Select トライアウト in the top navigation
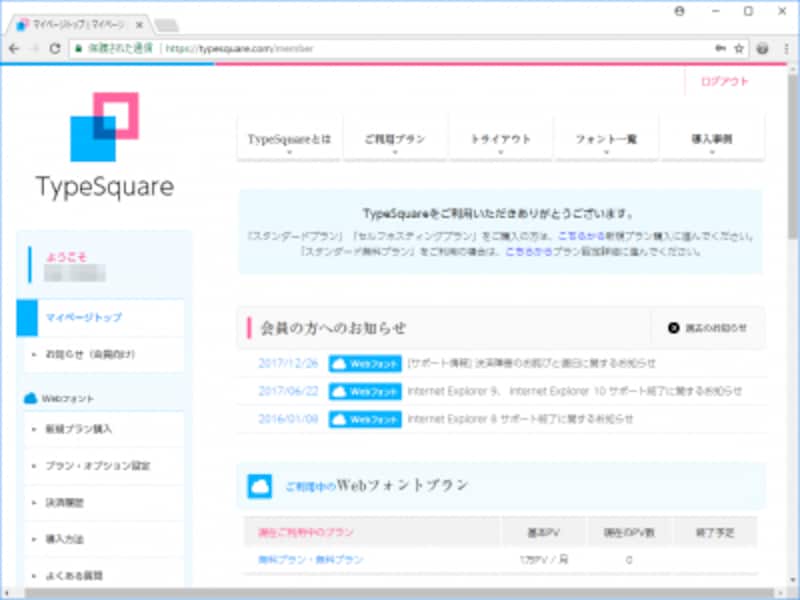 [x=500, y=137]
